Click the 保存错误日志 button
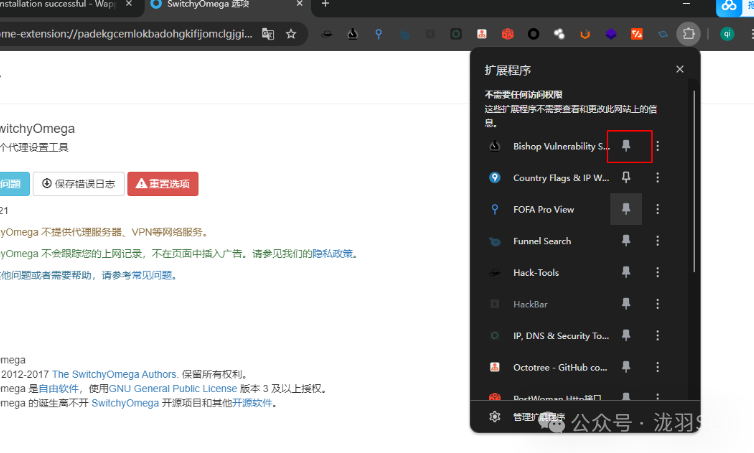 tap(78, 184)
